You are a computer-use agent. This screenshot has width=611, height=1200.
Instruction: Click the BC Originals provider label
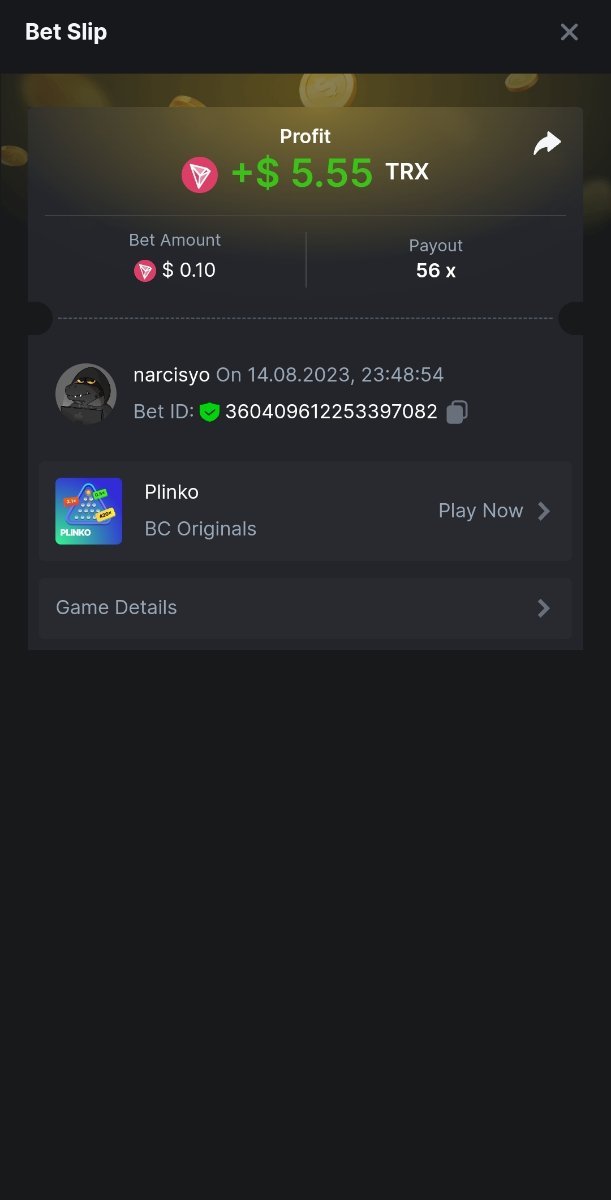(201, 529)
